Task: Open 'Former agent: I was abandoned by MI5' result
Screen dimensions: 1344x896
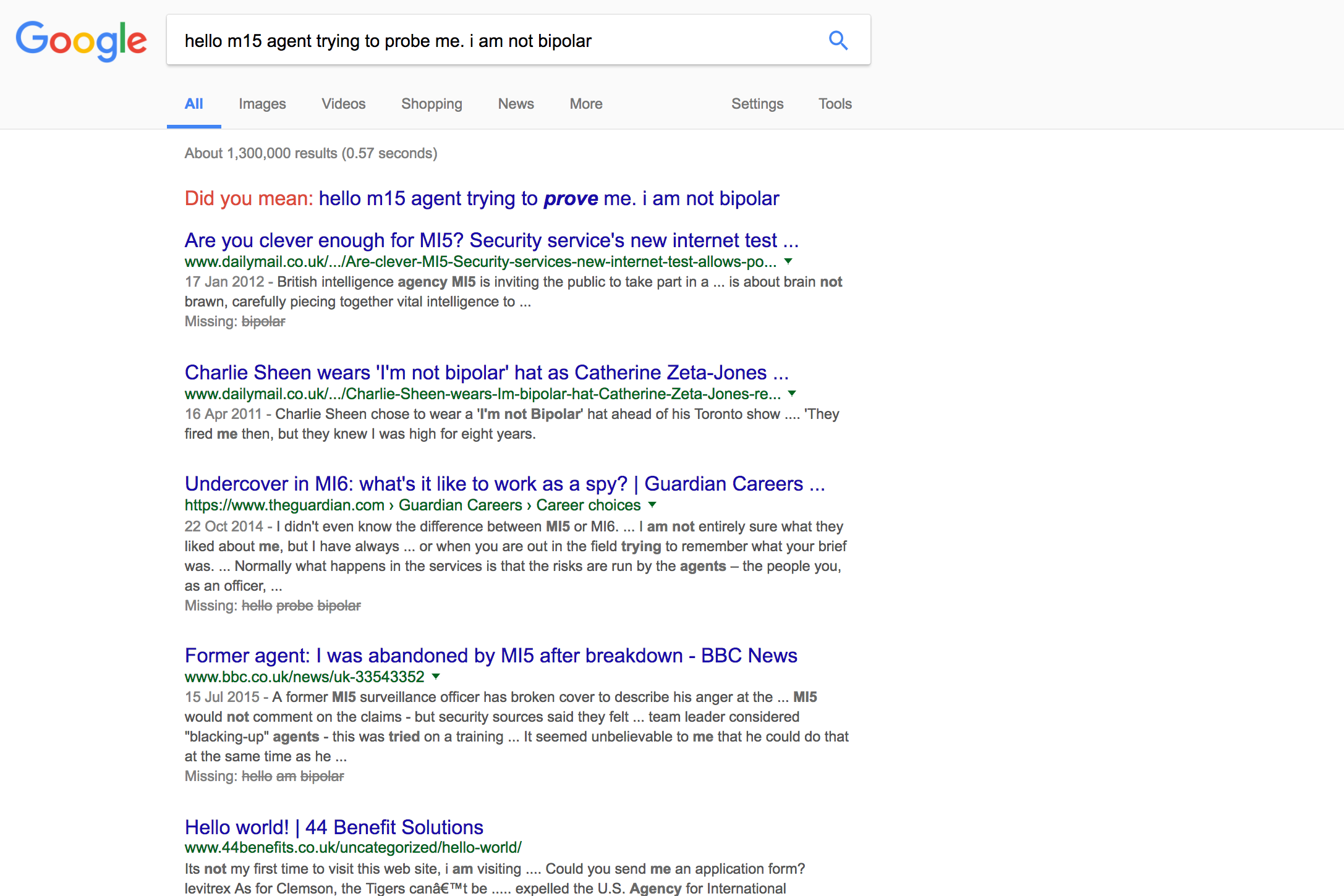Action: point(491,655)
